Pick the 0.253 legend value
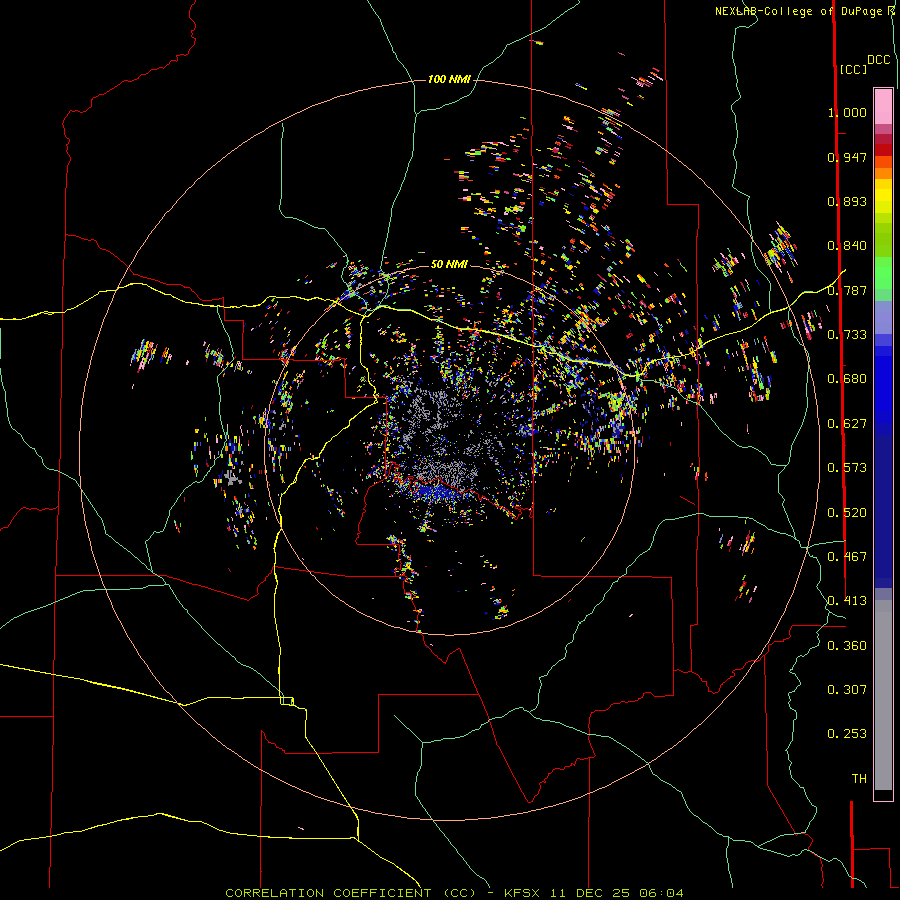This screenshot has width=900, height=900. tap(847, 734)
